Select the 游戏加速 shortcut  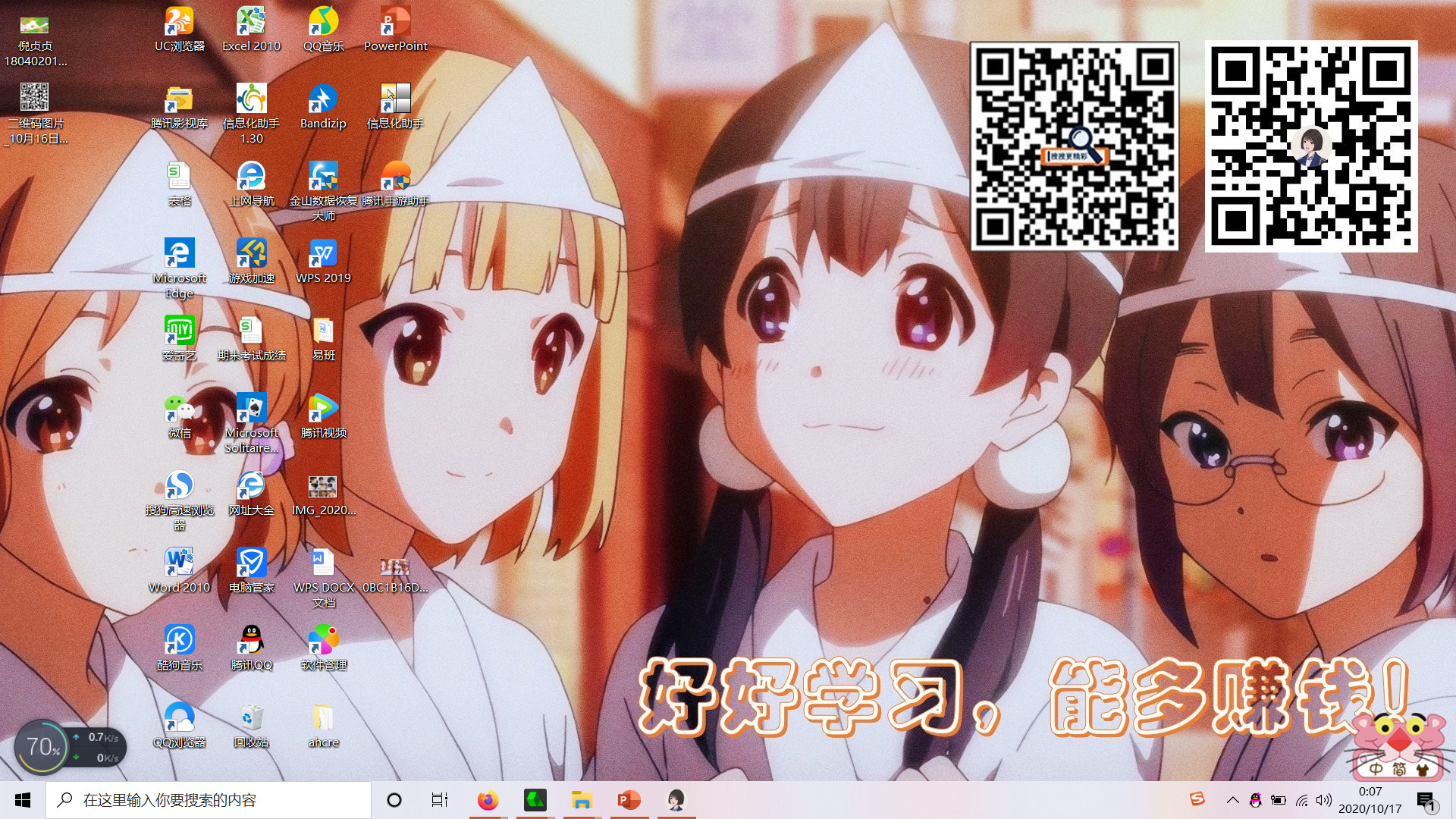tap(251, 261)
